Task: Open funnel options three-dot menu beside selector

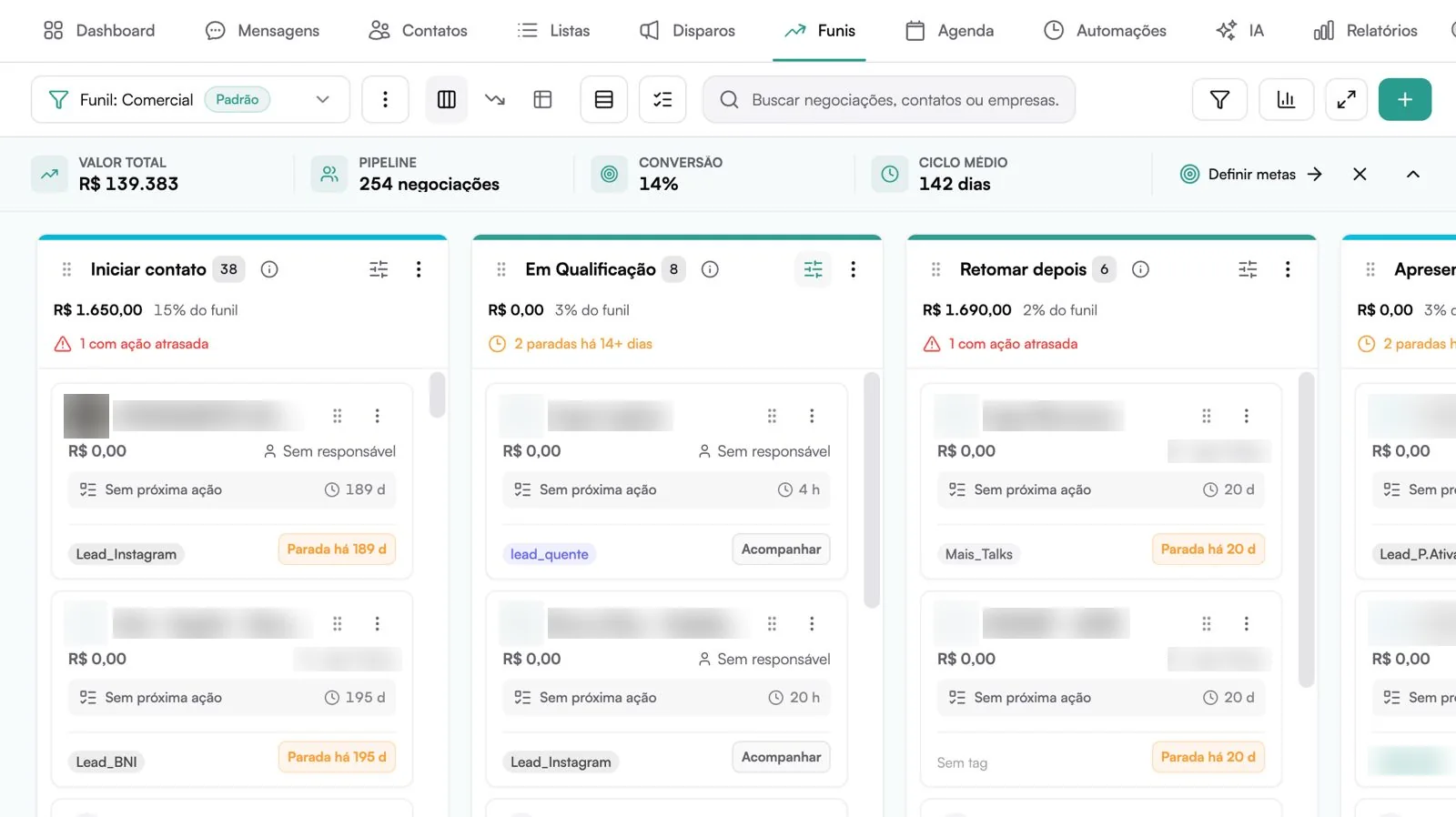Action: tap(385, 99)
